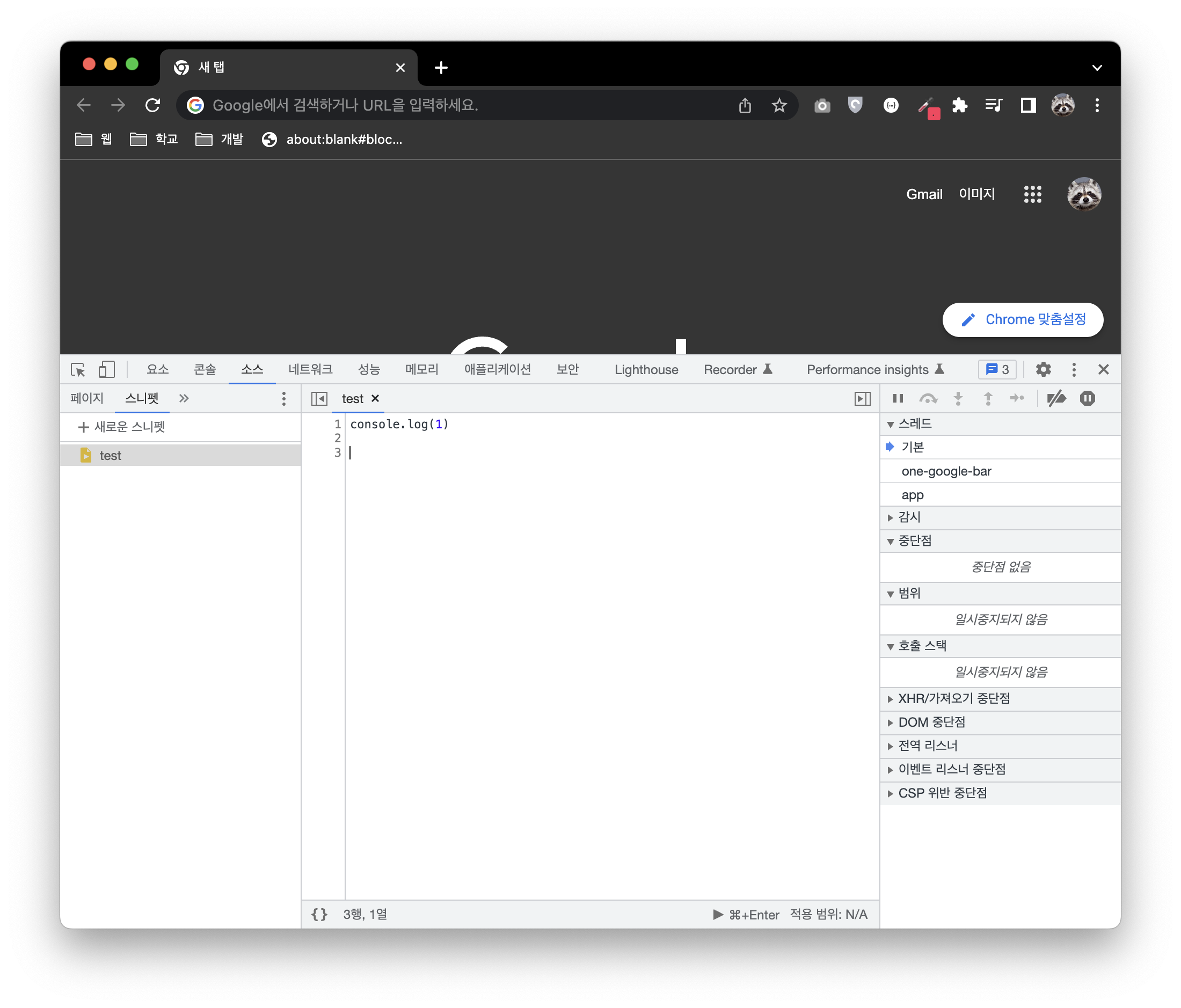Toggle the device toolbar icon
Screen dimensions: 1181x1008
click(107, 370)
